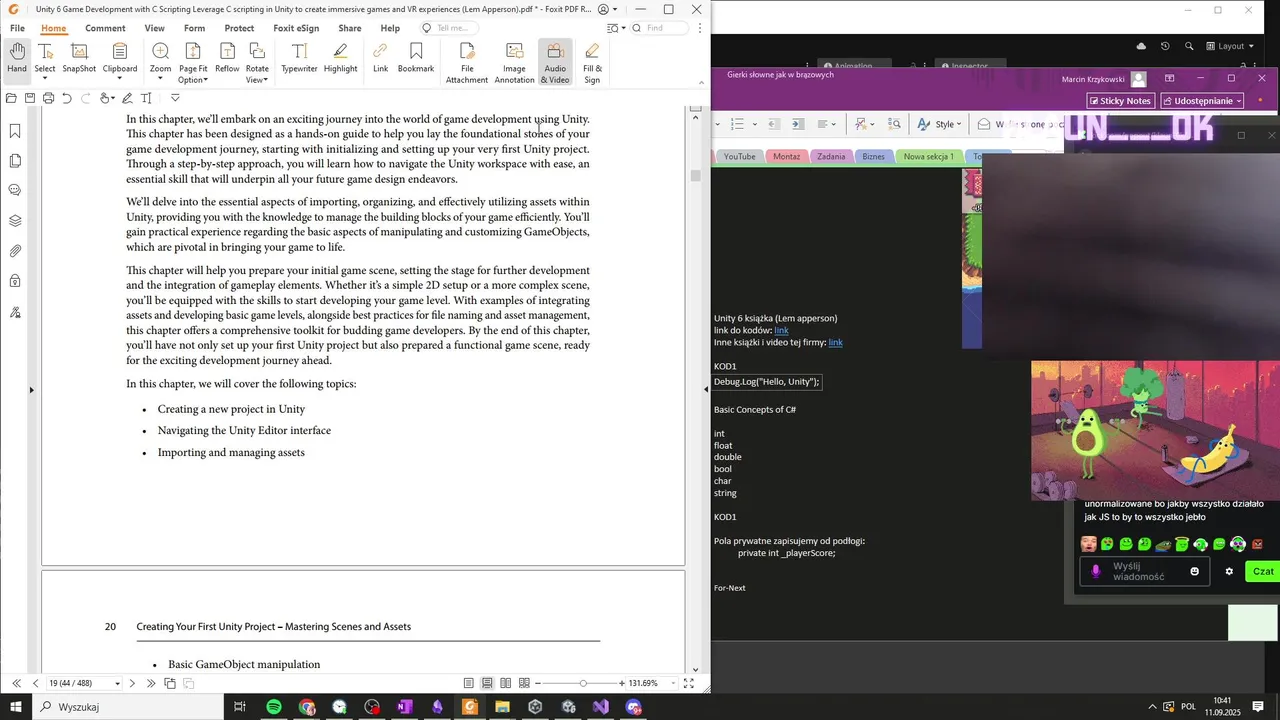The height and width of the screenshot is (720, 1280).
Task: Zoom in with plus button
Action: pos(621,683)
